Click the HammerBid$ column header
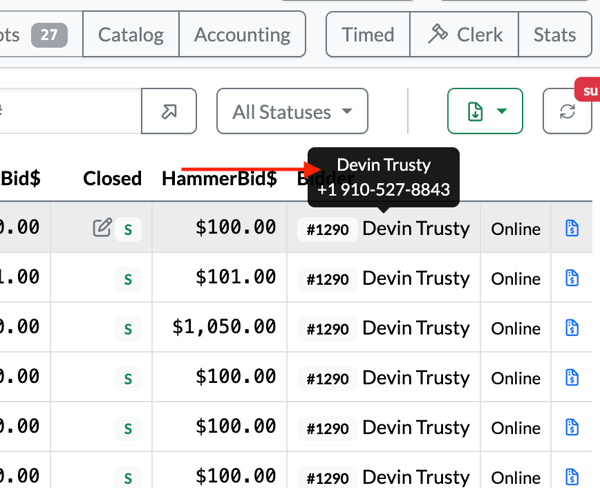The width and height of the screenshot is (600, 488). [219, 178]
